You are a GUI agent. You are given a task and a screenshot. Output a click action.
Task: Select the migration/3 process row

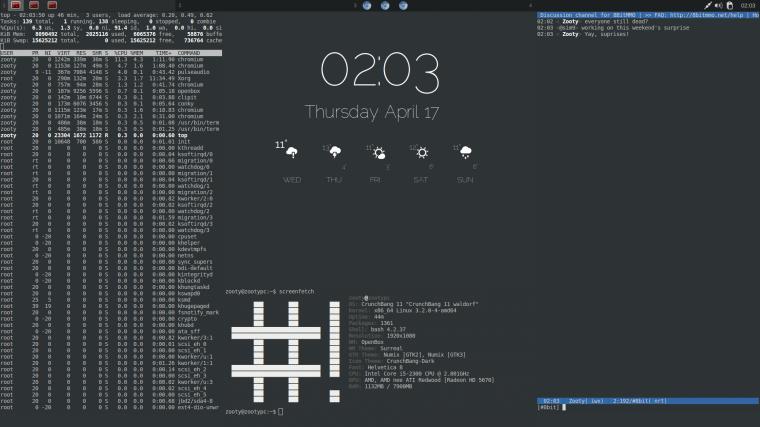(111, 218)
